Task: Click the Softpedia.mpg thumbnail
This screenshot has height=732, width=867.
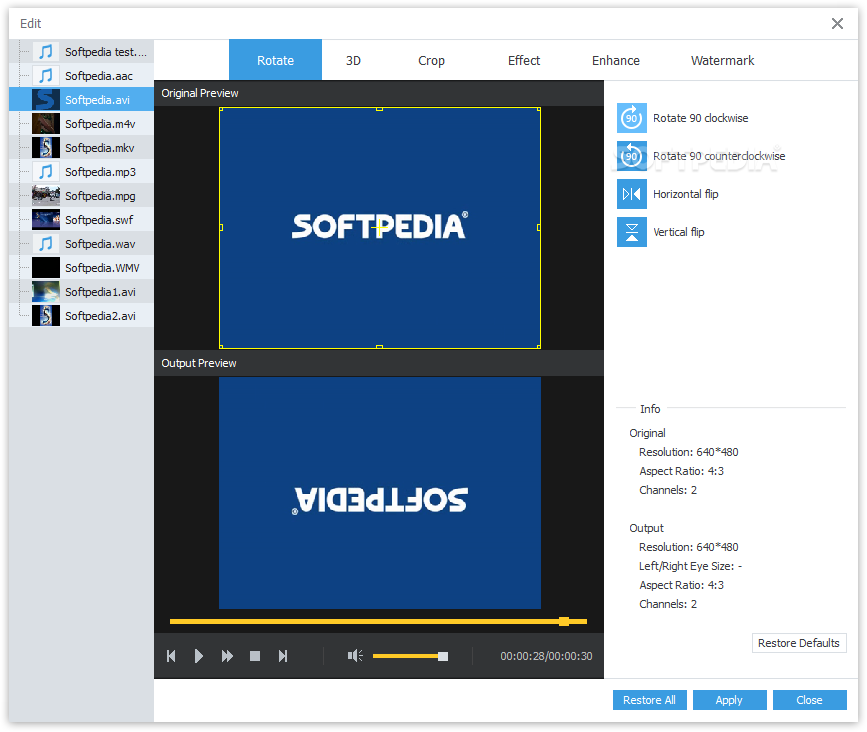Action: point(46,196)
